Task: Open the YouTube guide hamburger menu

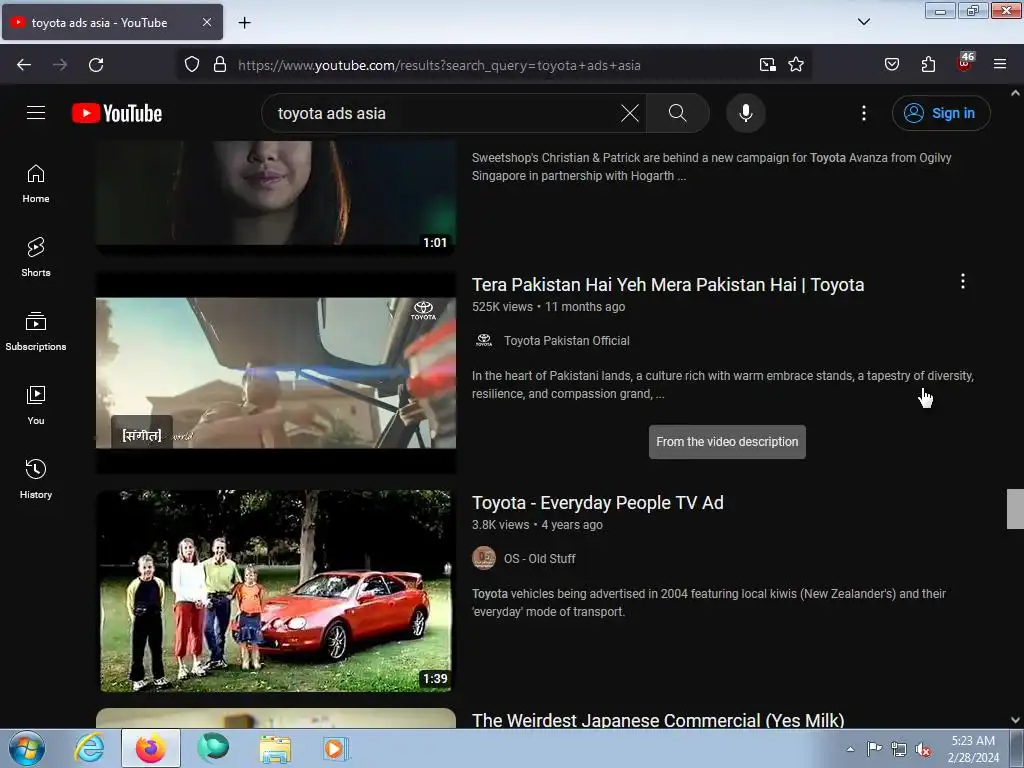Action: point(36,113)
